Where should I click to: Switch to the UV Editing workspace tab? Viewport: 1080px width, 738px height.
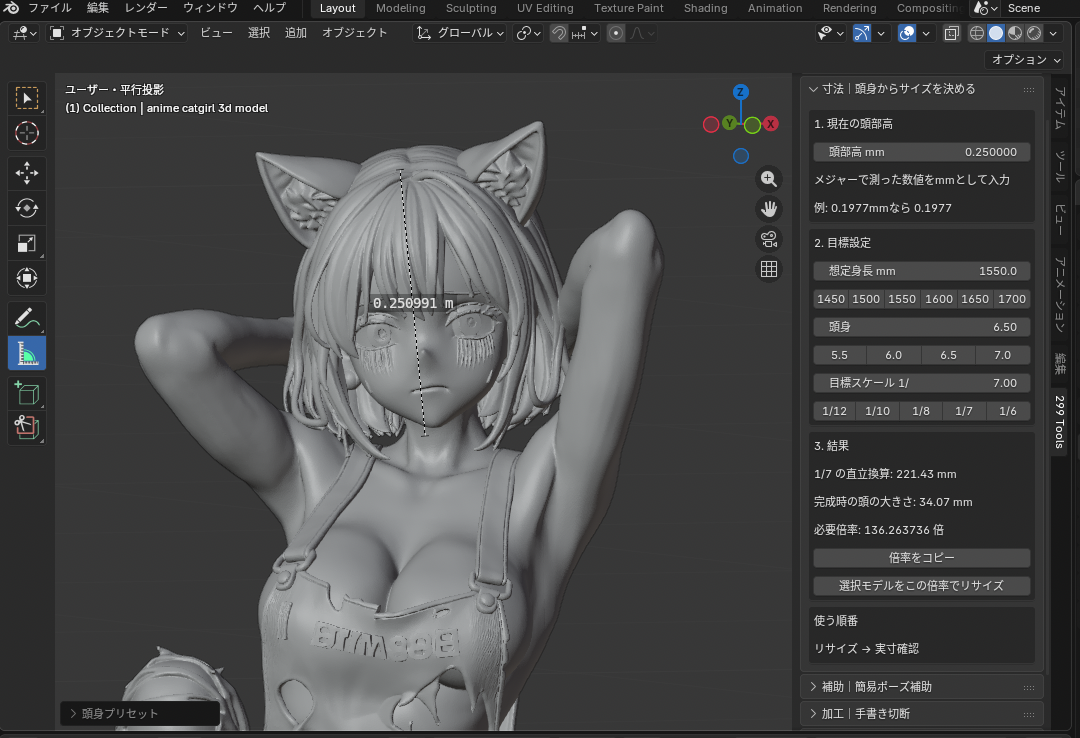pos(545,8)
